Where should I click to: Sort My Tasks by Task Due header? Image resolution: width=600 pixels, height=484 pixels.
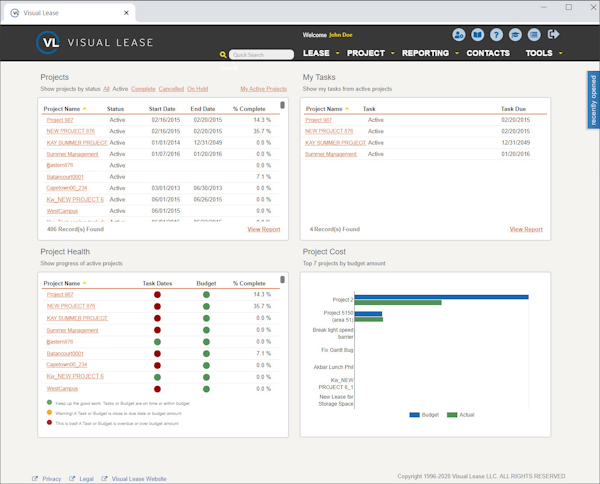(514, 109)
